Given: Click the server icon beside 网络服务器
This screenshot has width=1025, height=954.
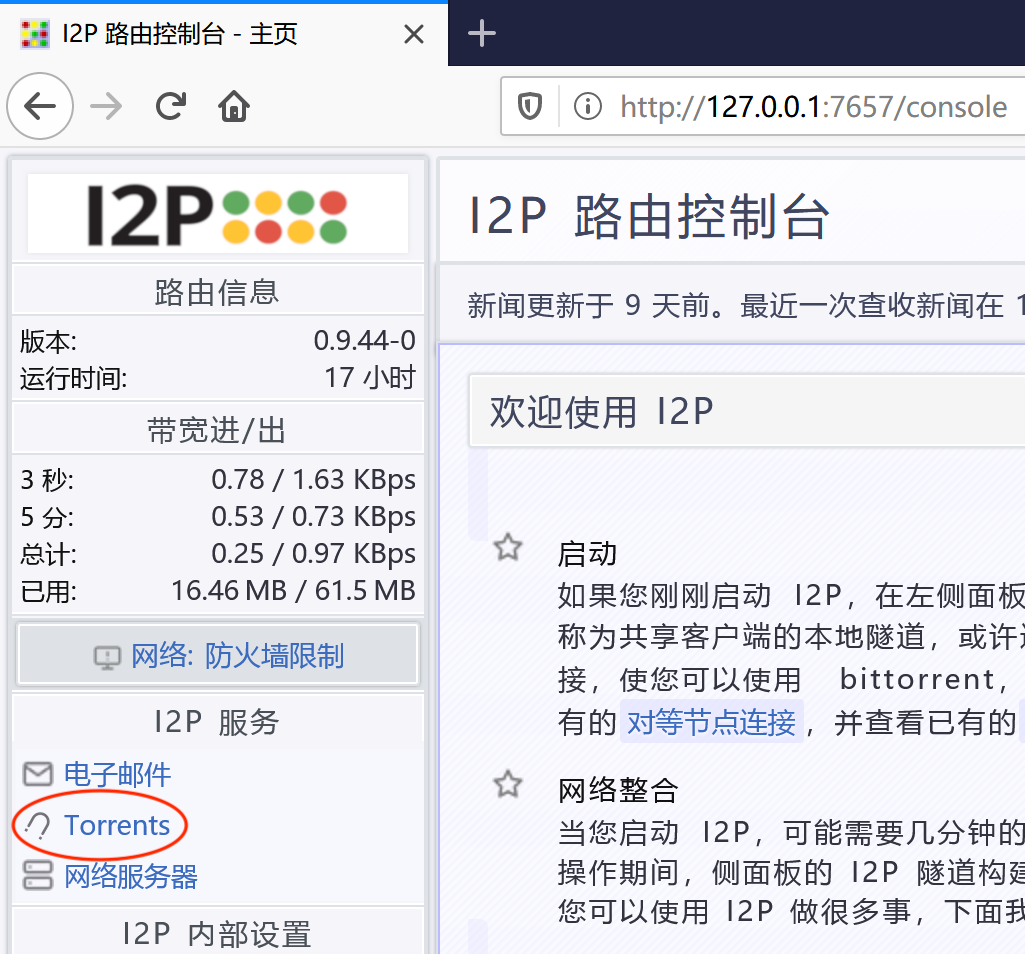Looking at the screenshot, I should tap(38, 876).
